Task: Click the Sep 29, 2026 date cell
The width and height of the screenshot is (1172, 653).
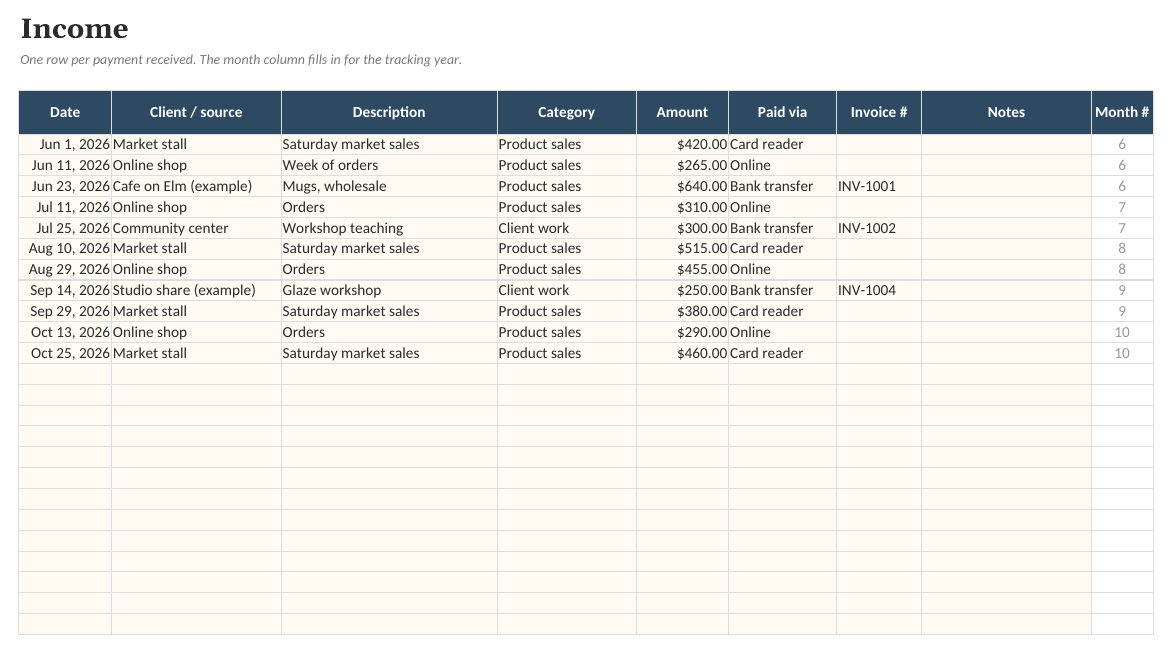Action: pos(65,311)
